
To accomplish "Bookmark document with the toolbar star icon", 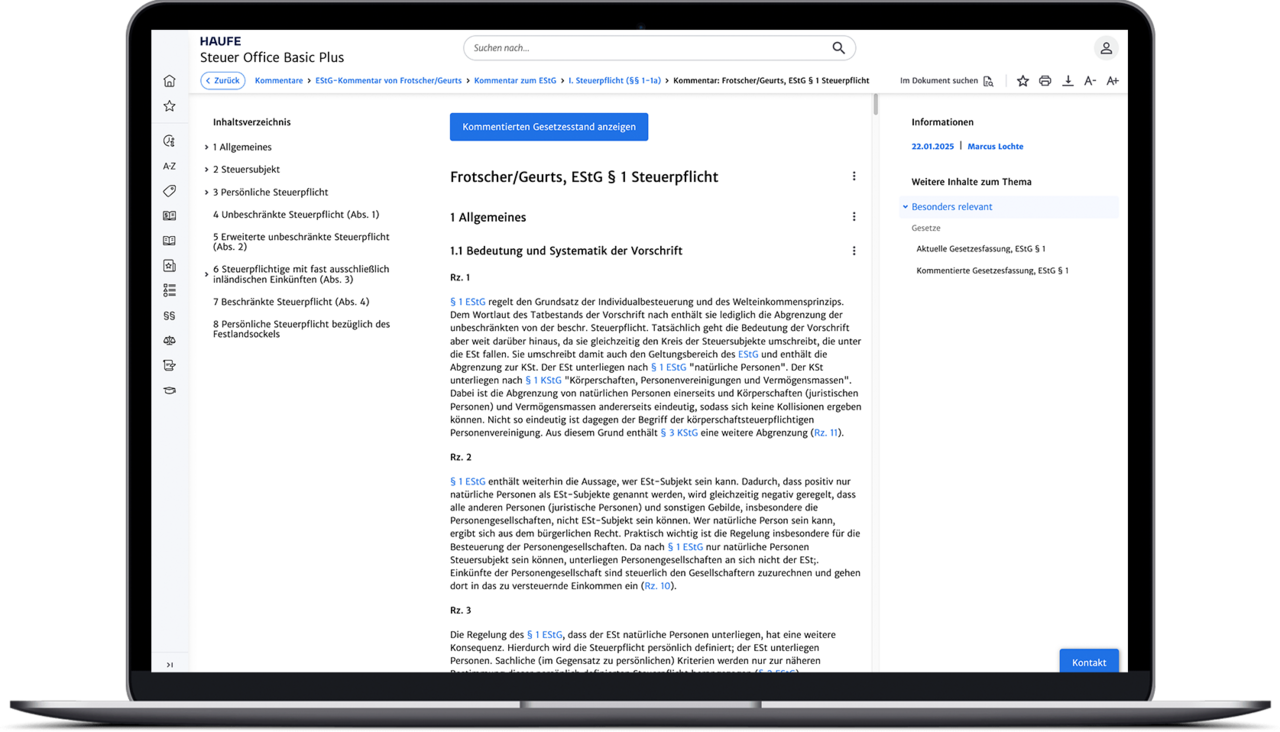I will 1023,81.
